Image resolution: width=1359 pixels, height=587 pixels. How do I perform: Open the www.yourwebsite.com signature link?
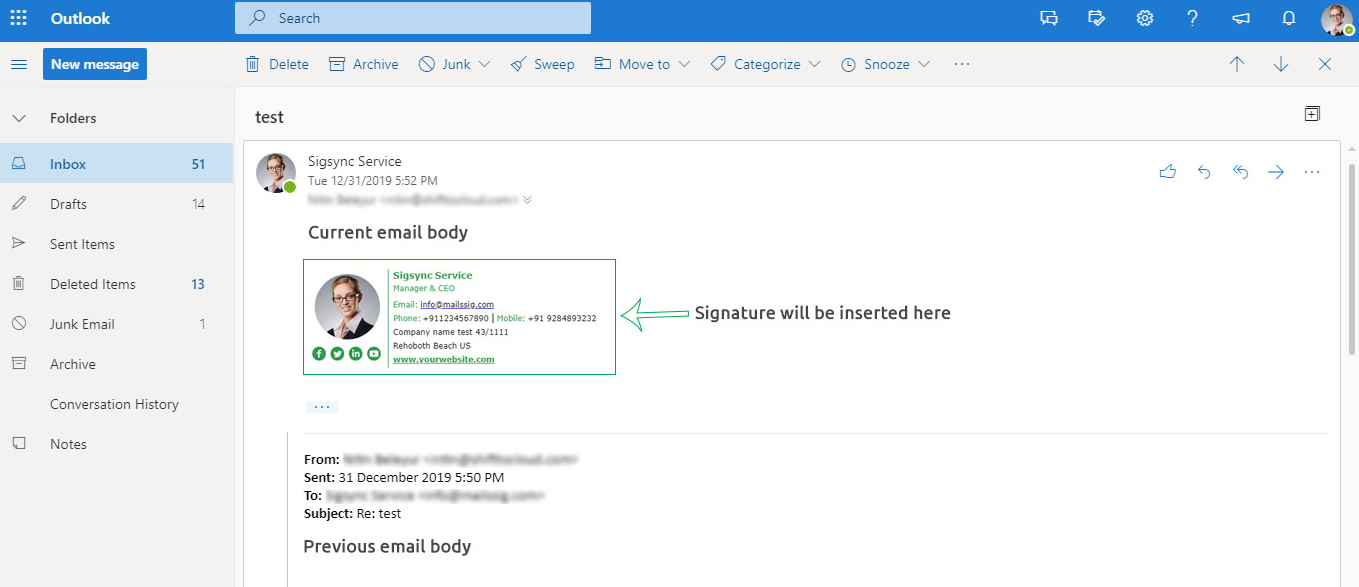pos(443,359)
